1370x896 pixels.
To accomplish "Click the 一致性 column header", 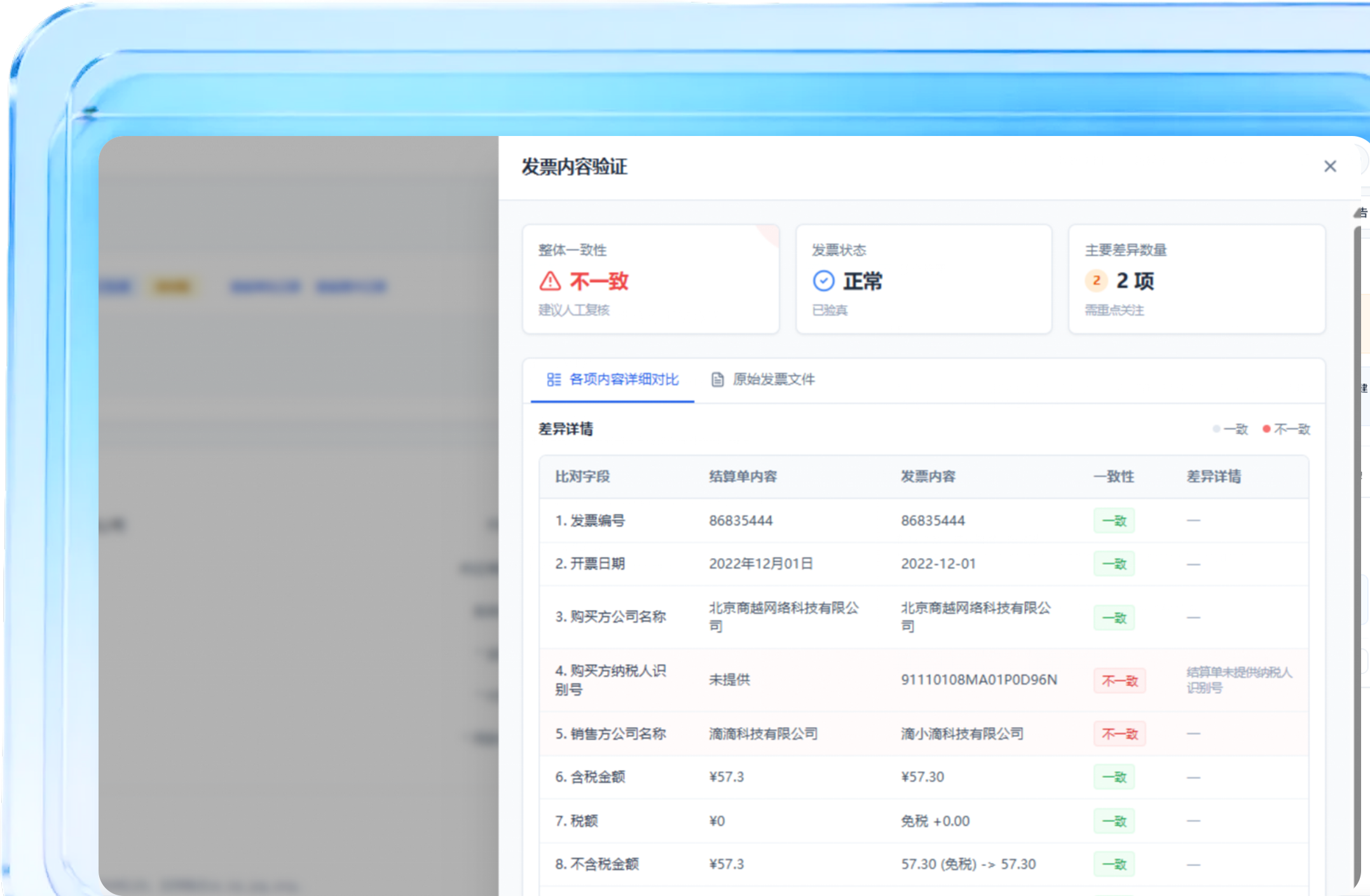I will (x=1114, y=477).
